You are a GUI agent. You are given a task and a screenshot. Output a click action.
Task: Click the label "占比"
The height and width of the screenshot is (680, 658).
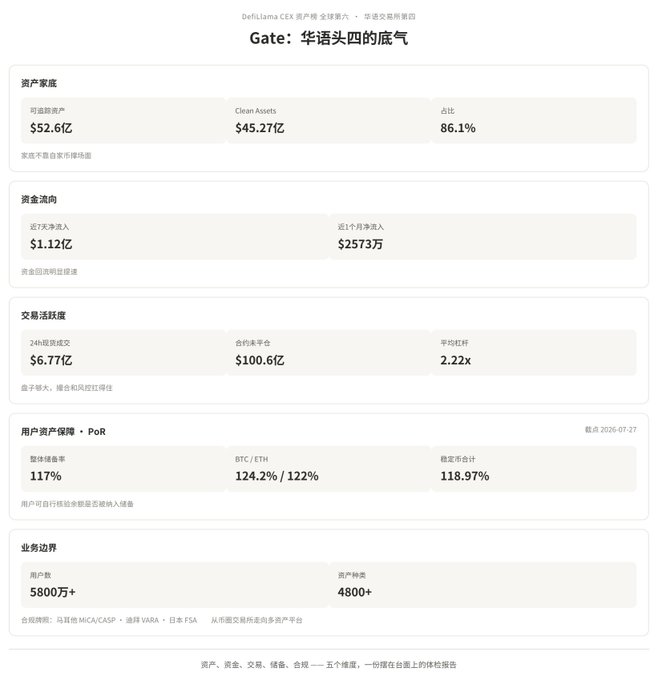point(447,111)
